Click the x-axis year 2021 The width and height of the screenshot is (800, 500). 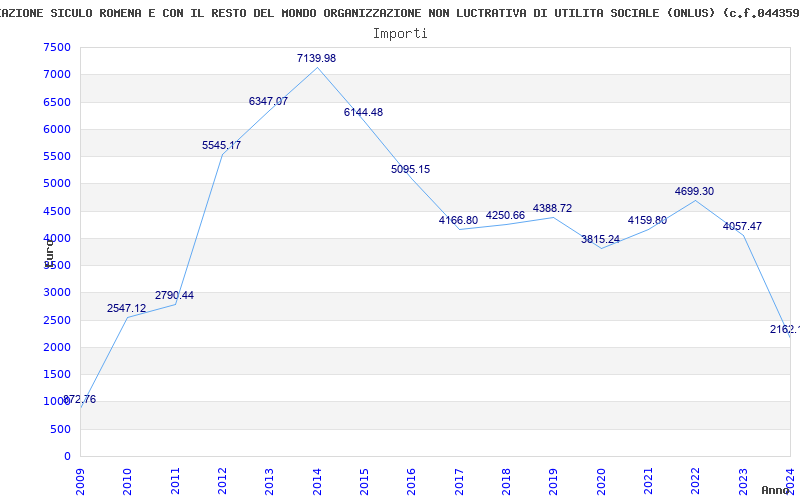click(648, 481)
